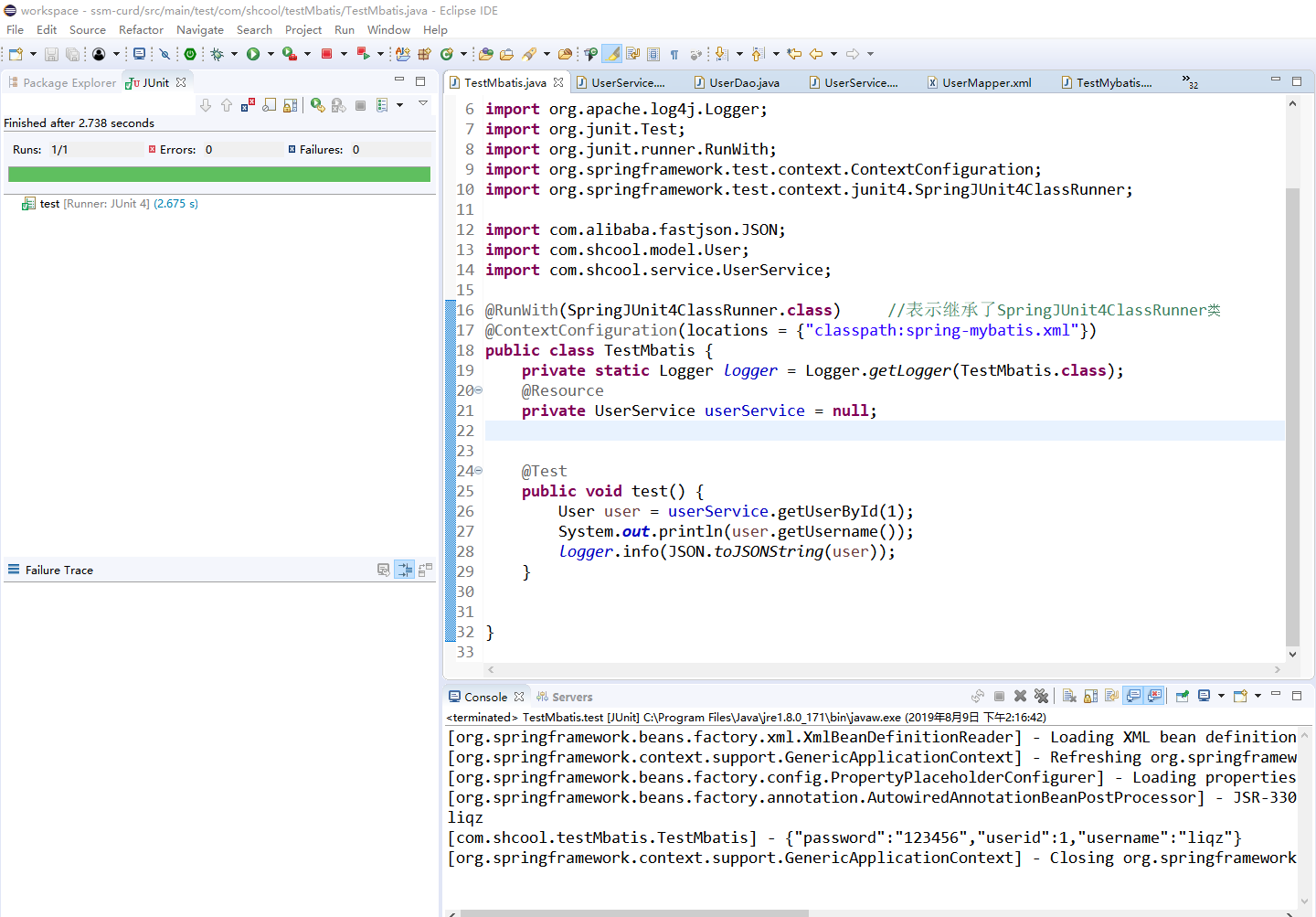Click the console horizontal scrollbar

(634, 912)
